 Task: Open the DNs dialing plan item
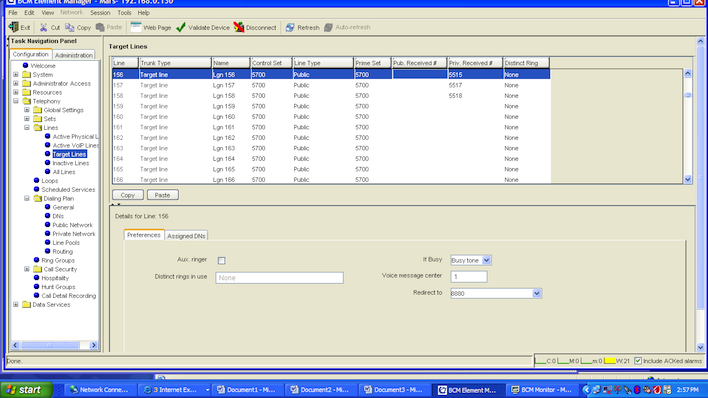[58, 216]
